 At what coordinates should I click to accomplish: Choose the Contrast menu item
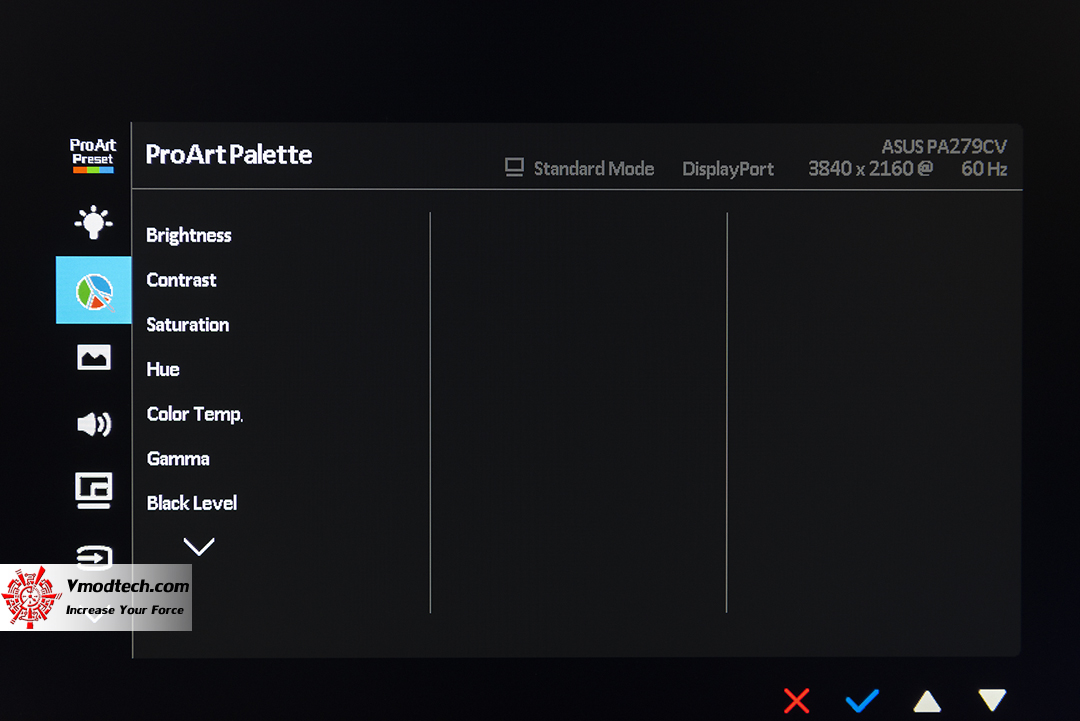click(x=181, y=280)
